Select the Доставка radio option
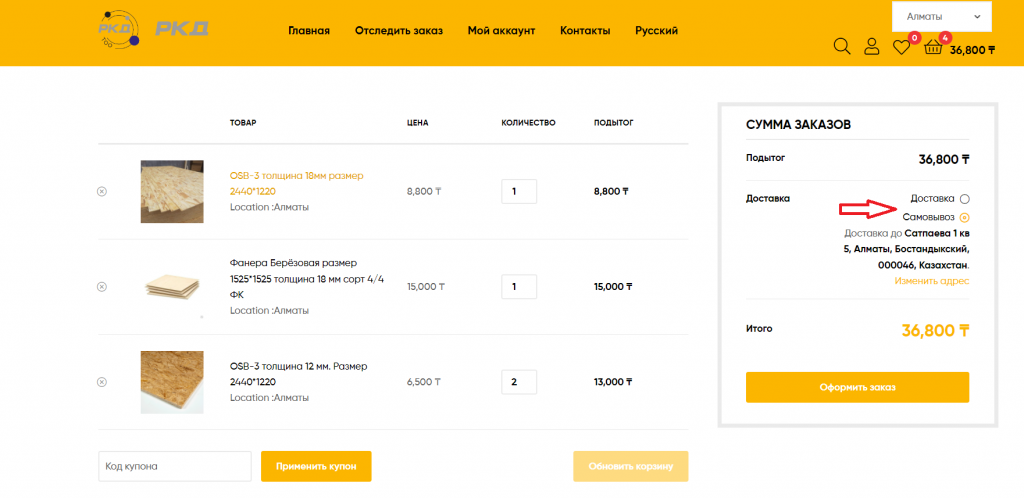This screenshot has width=1024, height=498. tap(965, 198)
